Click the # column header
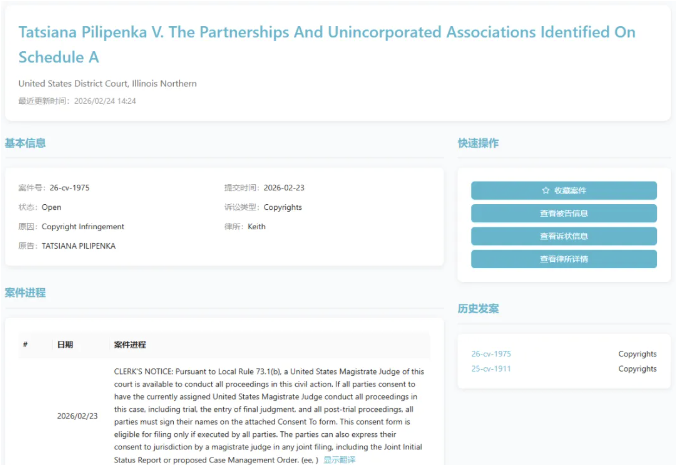 25,344
